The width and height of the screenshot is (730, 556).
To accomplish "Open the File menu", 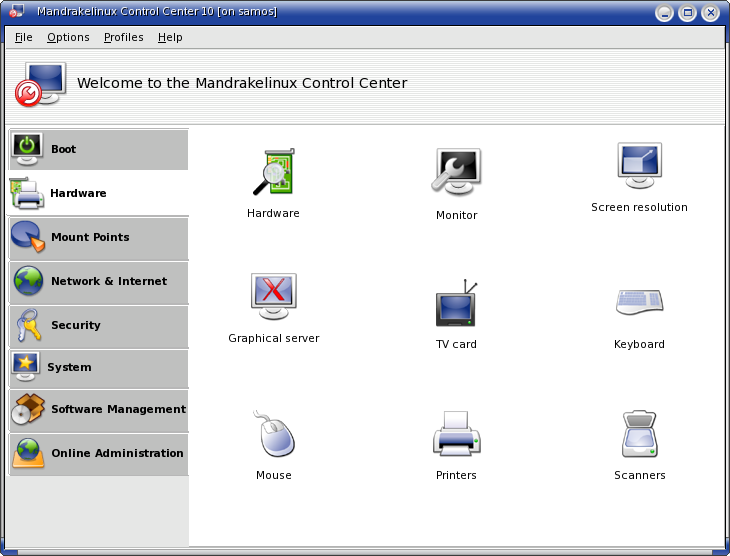I will [24, 37].
